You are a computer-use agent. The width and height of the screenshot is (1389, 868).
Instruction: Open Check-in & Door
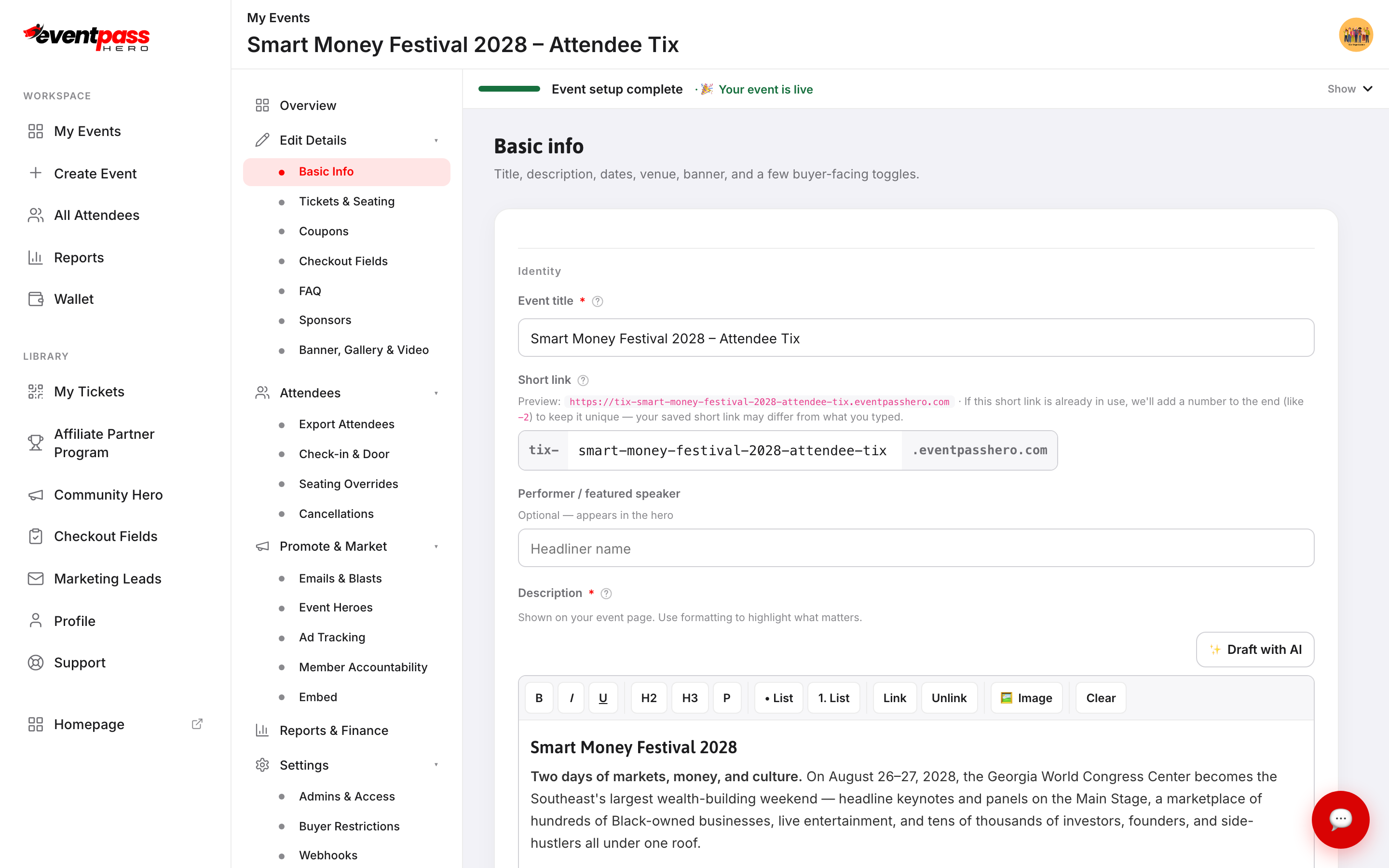(x=347, y=454)
